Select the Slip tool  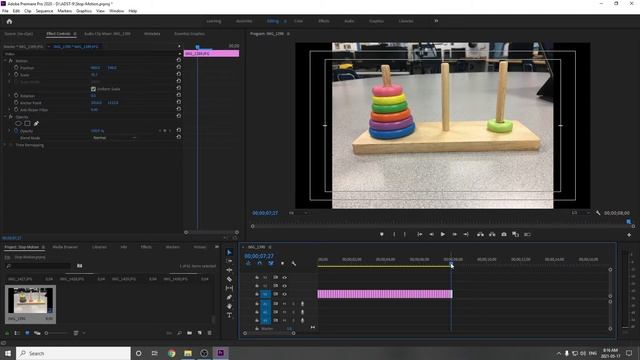click(x=229, y=288)
